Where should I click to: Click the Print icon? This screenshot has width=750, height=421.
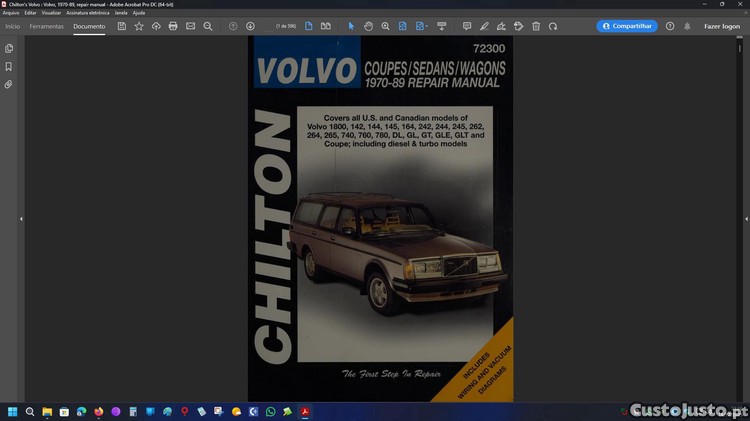pos(173,26)
